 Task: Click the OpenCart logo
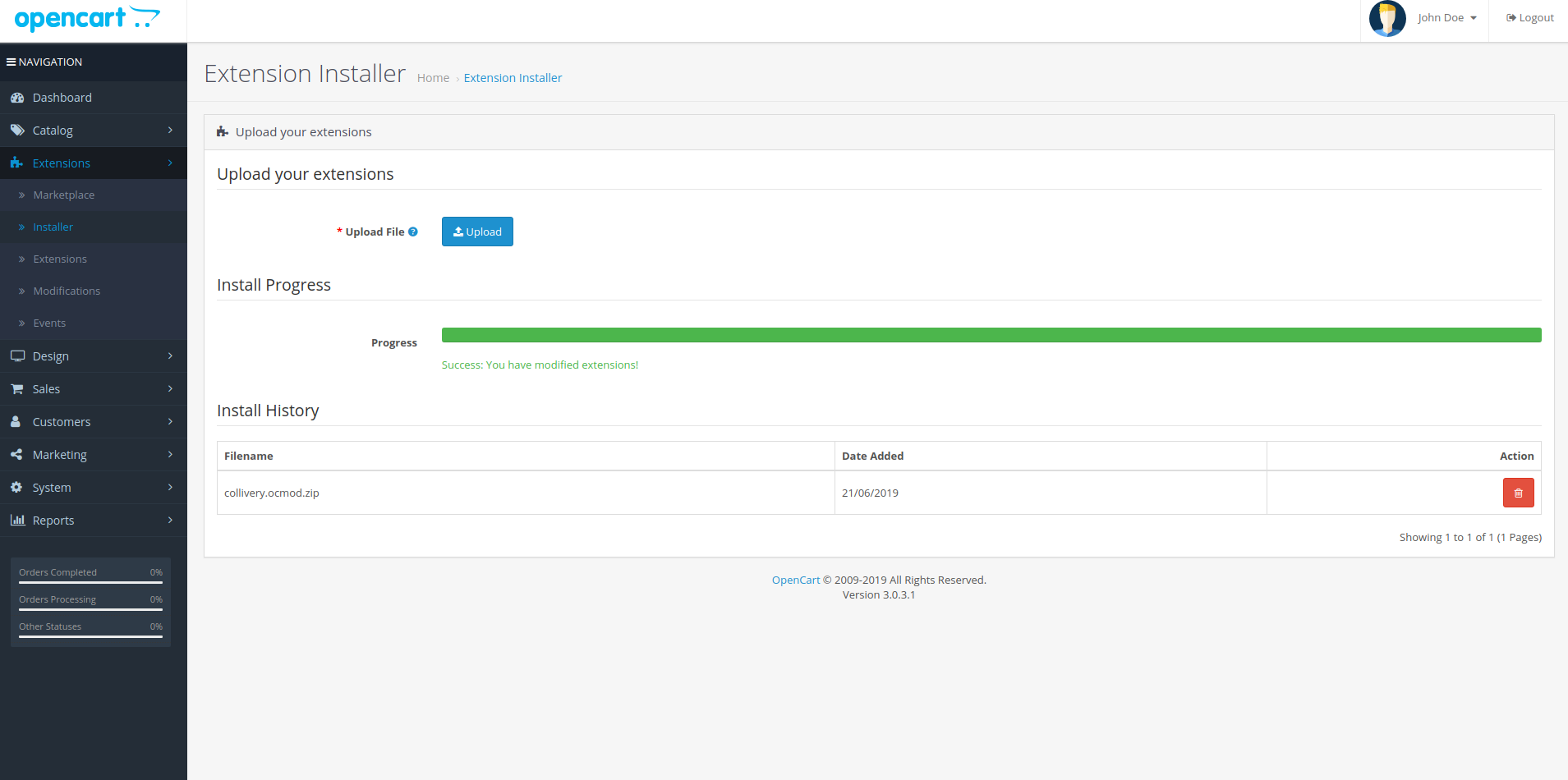click(x=87, y=19)
